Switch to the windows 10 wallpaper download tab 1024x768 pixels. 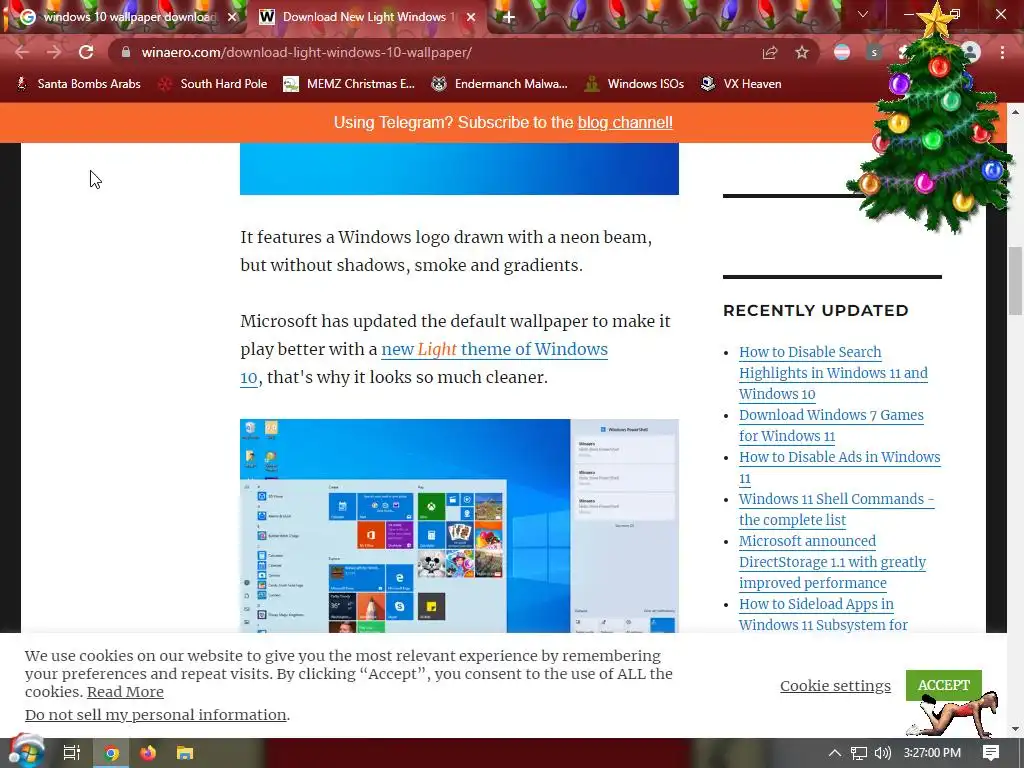(x=128, y=17)
